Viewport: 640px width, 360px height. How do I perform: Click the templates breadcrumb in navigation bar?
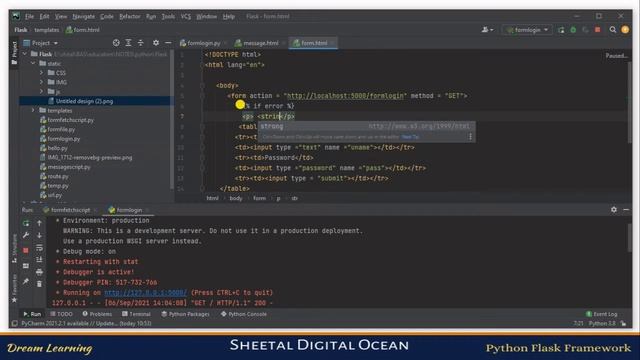[47, 30]
